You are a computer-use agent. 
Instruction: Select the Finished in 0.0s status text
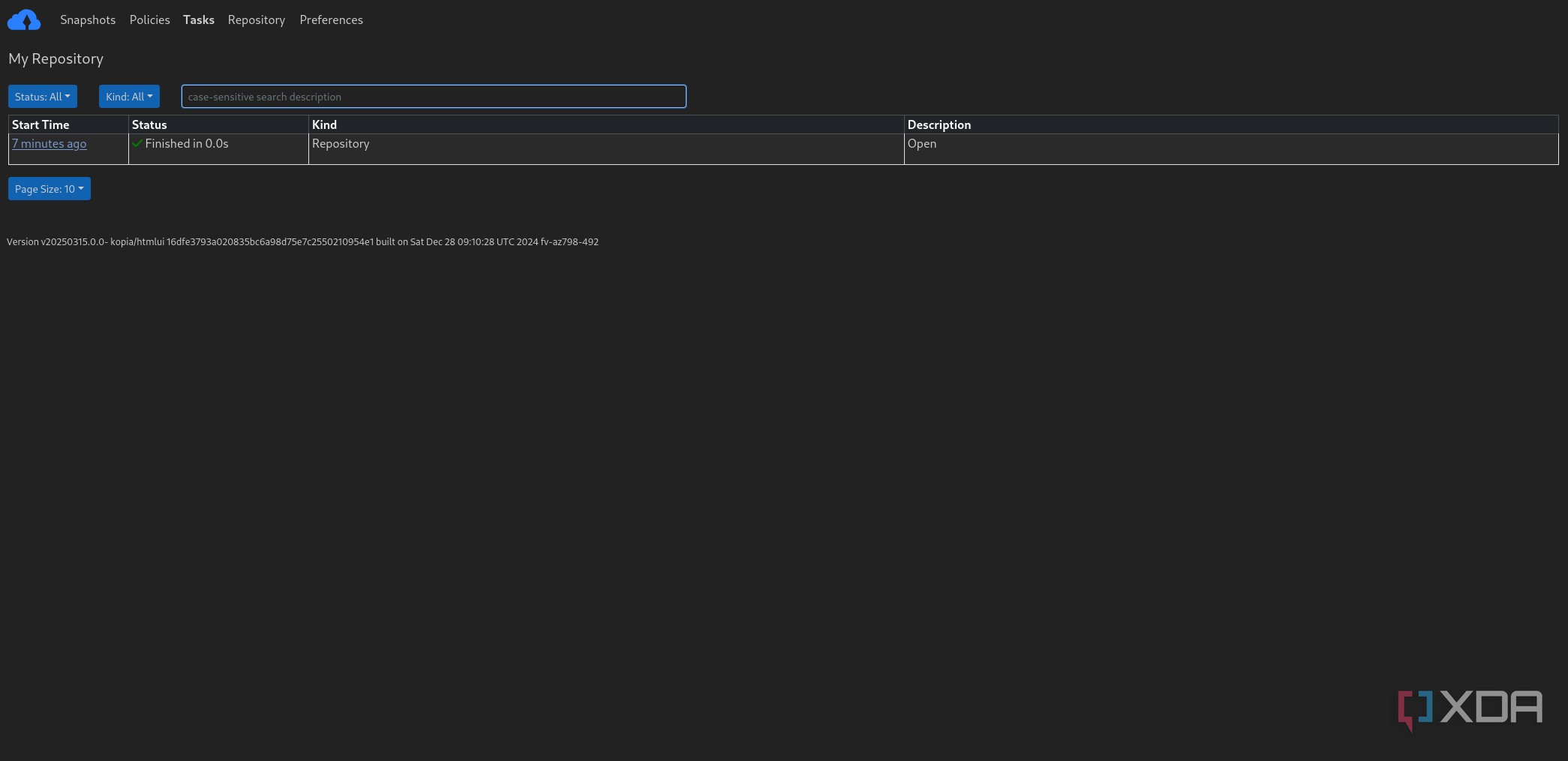(x=187, y=144)
